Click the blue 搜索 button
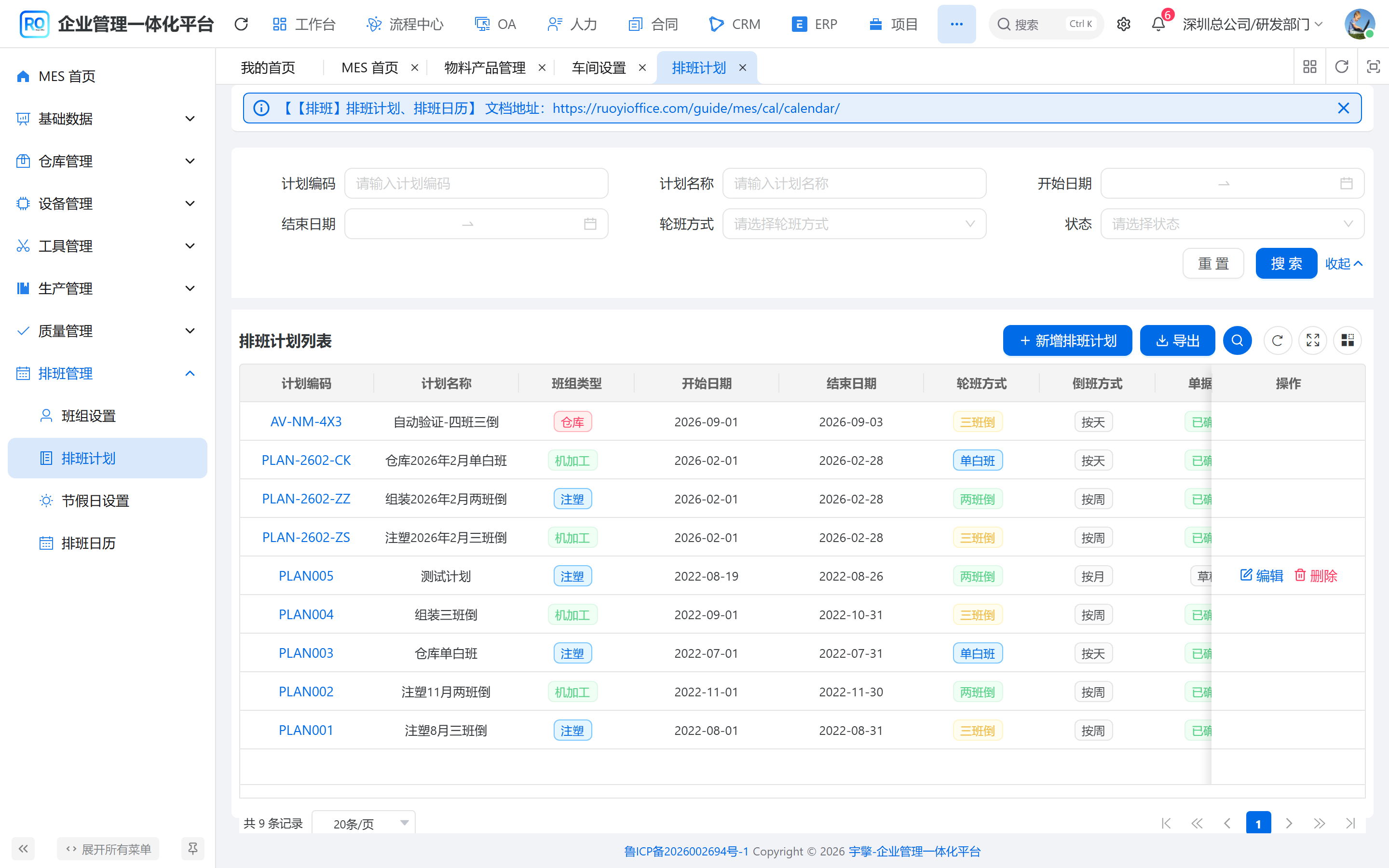 (x=1286, y=263)
